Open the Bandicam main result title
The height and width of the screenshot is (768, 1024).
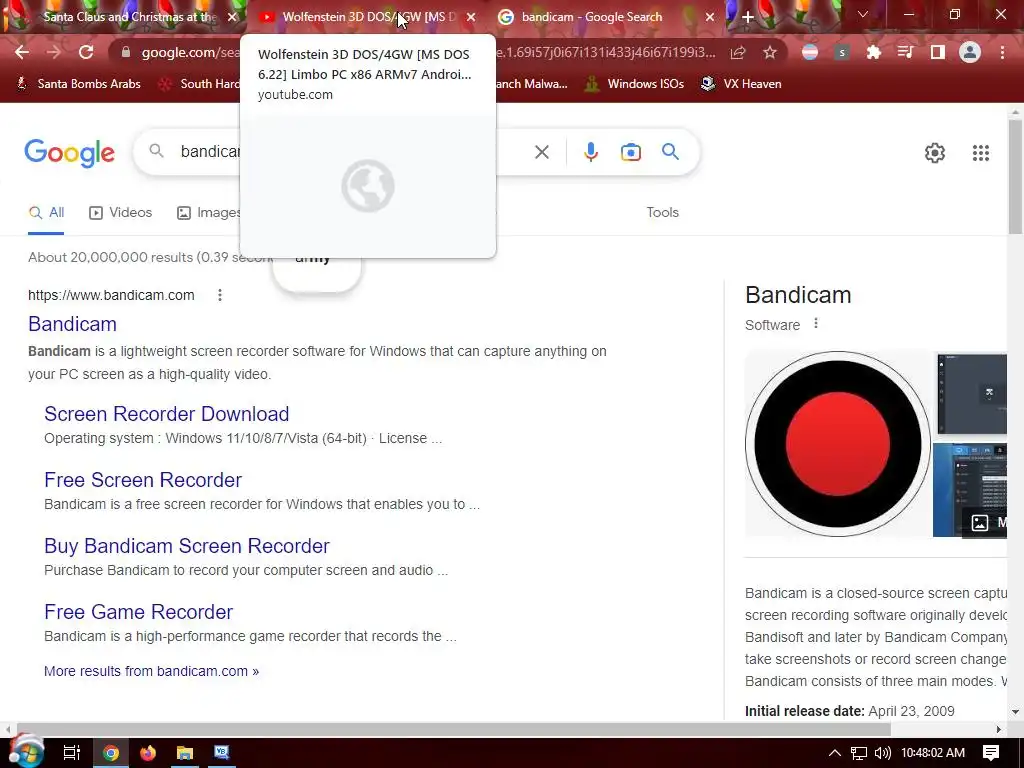coord(72,324)
